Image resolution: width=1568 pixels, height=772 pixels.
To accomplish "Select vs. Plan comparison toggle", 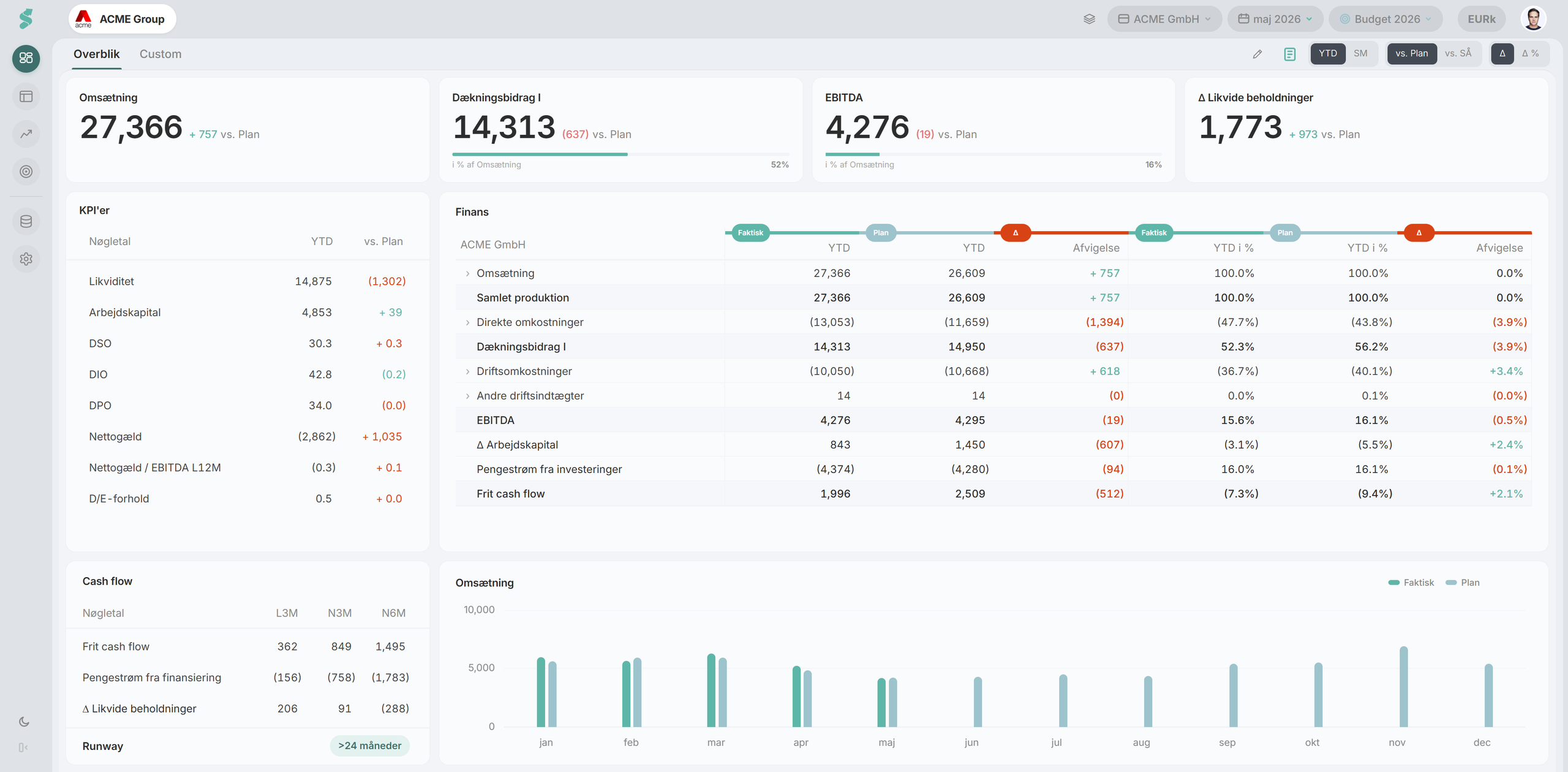I will tap(1412, 53).
